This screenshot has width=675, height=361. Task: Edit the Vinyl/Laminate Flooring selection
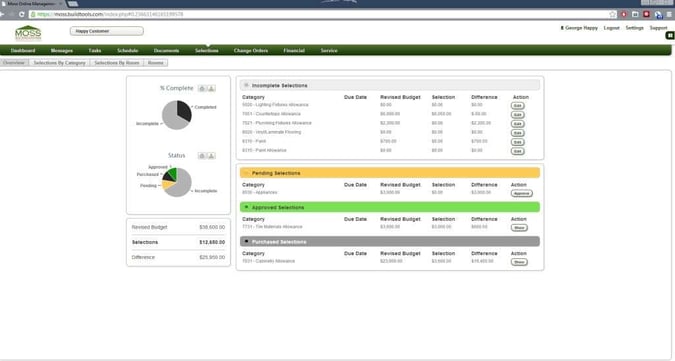[517, 133]
